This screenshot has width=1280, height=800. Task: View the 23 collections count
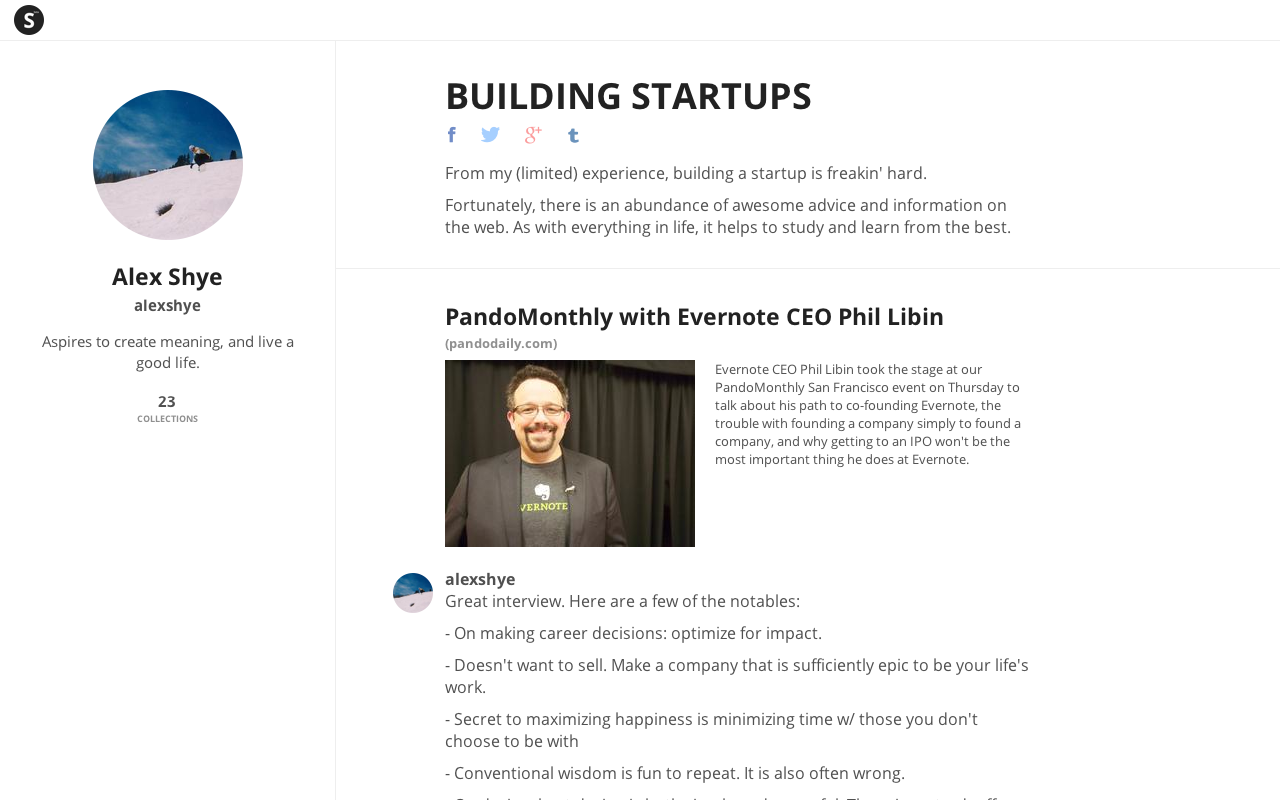click(x=167, y=402)
